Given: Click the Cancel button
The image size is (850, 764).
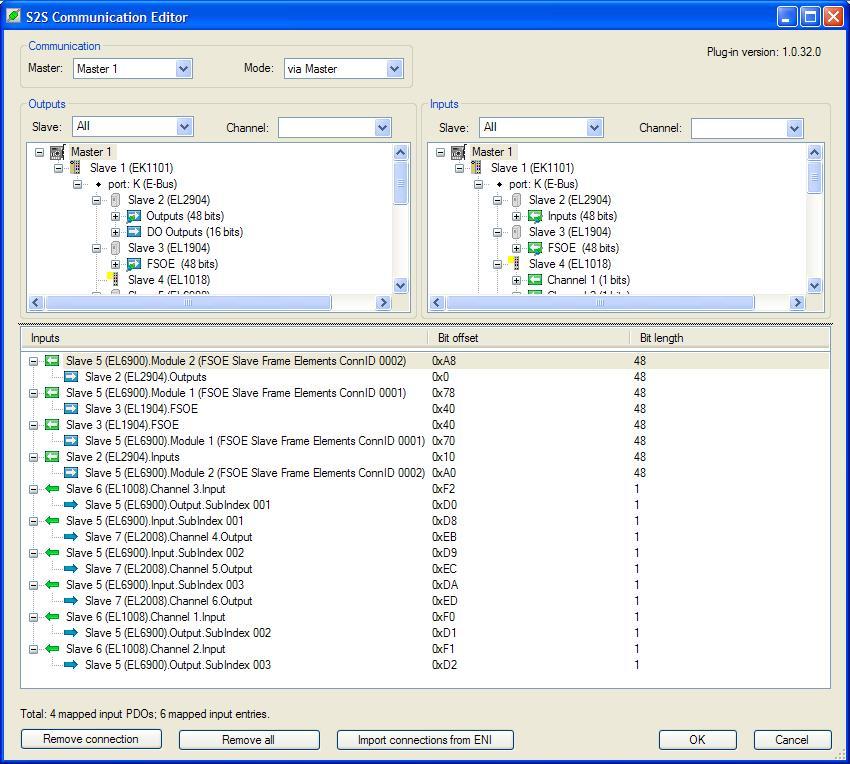Looking at the screenshot, I should pos(792,740).
